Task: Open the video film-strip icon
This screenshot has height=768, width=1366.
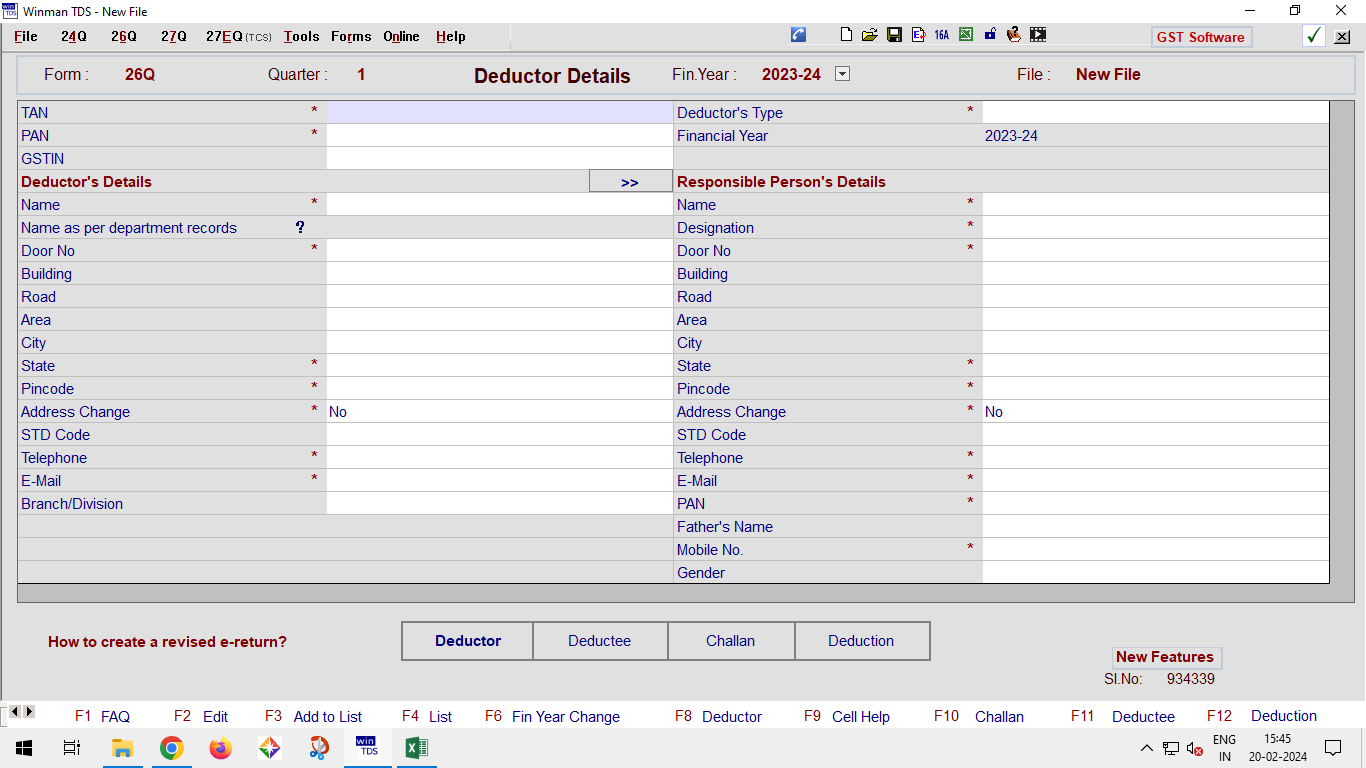Action: (1038, 35)
